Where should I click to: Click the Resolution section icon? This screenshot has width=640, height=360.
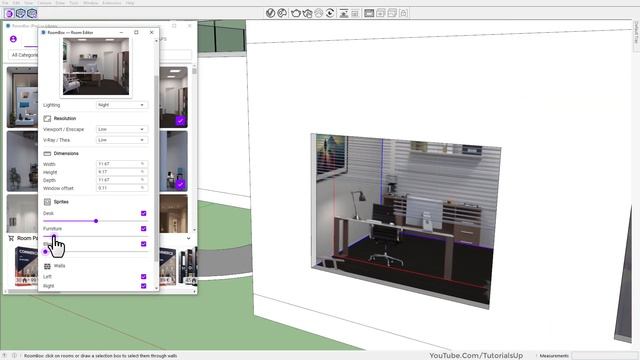coord(47,118)
